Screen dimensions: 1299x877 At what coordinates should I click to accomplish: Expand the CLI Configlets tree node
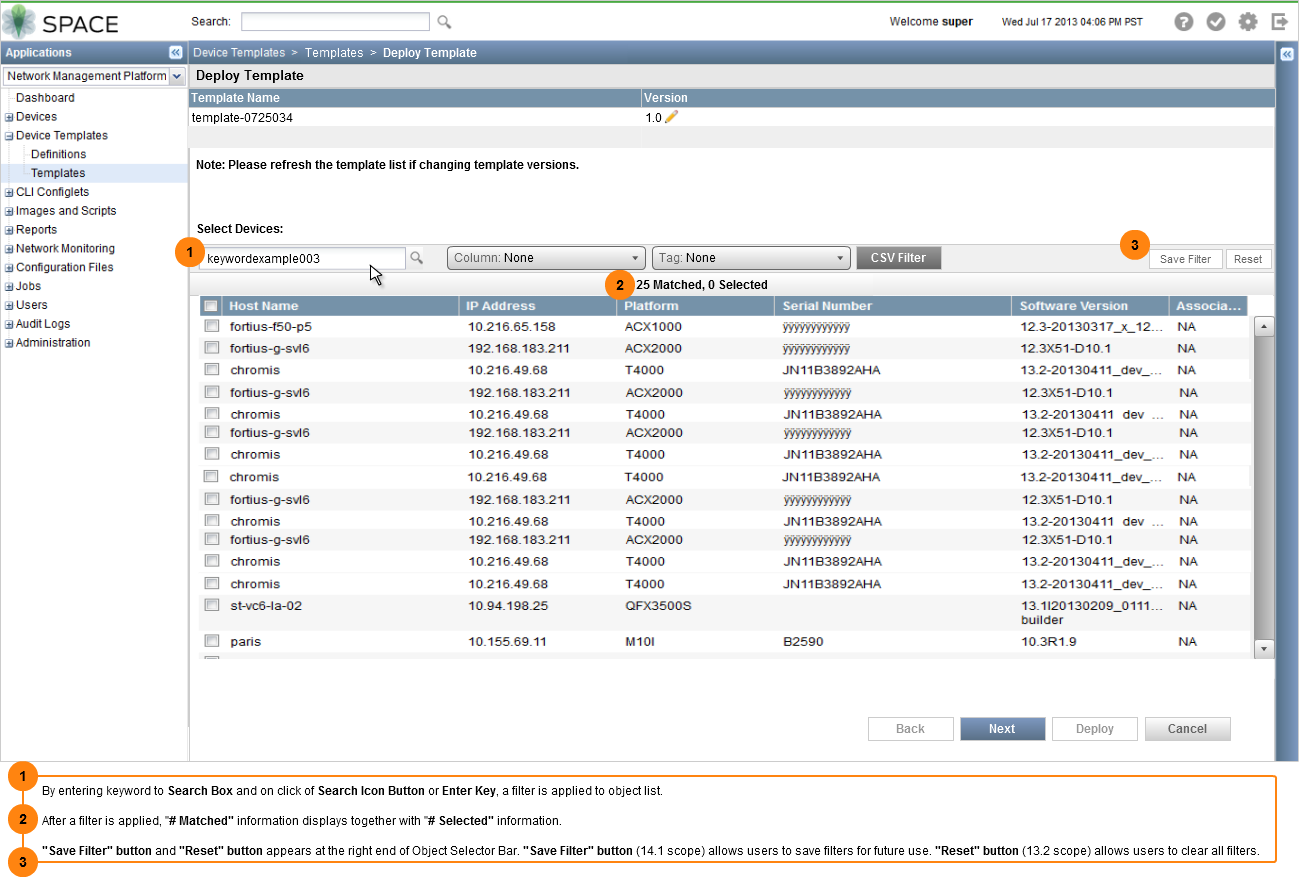[9, 192]
